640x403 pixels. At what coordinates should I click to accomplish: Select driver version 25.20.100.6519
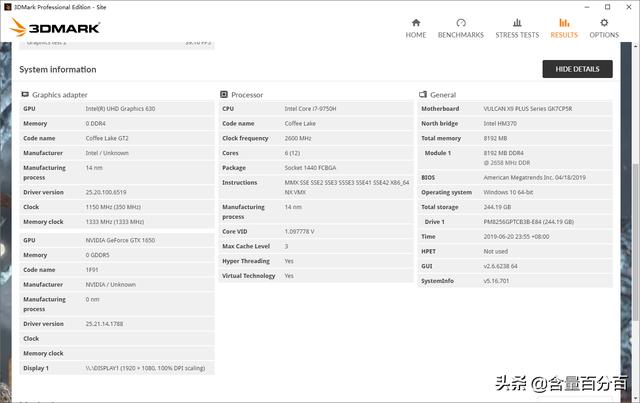pos(106,192)
